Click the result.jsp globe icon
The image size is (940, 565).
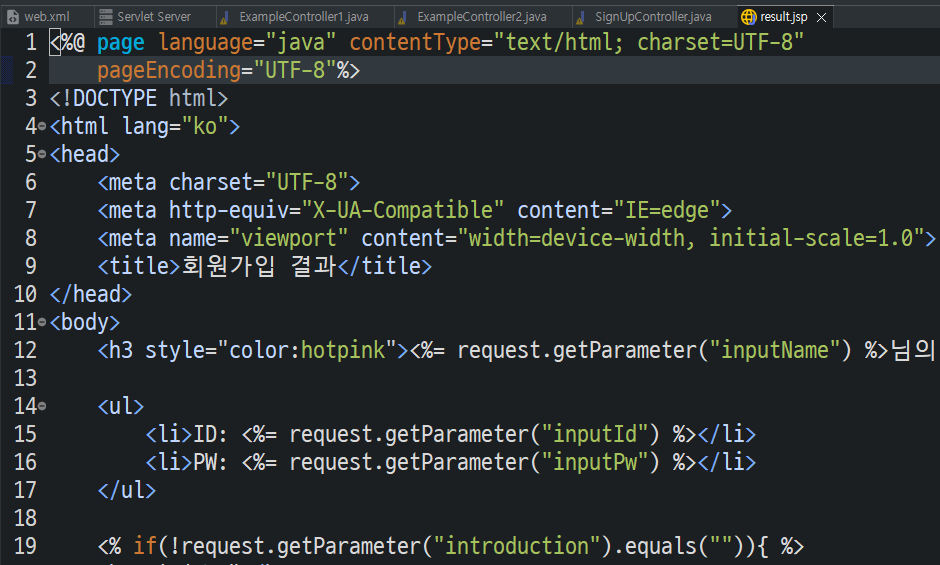[749, 17]
